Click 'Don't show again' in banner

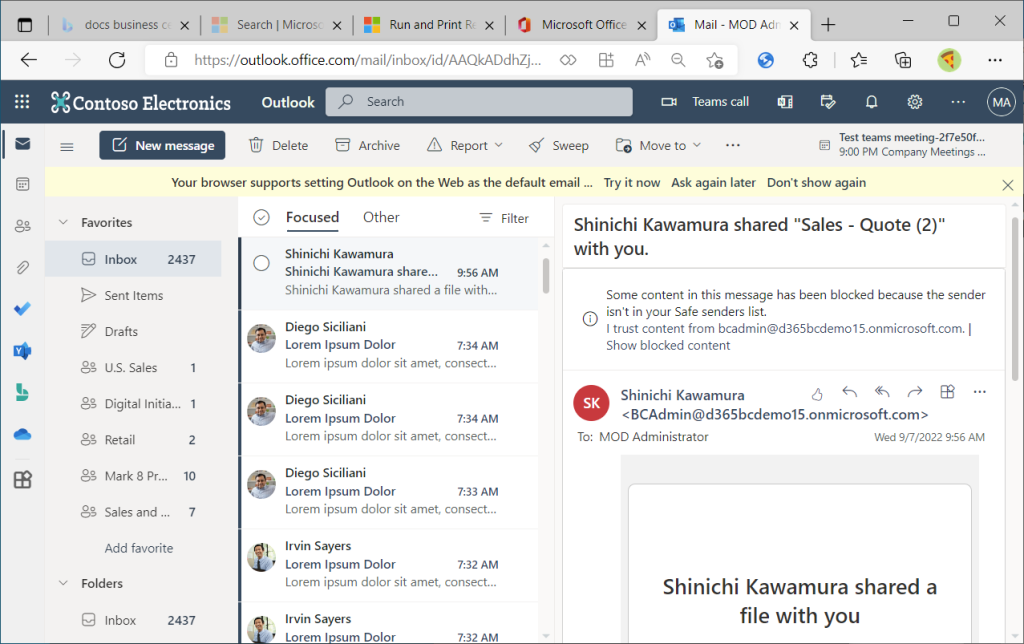816,183
